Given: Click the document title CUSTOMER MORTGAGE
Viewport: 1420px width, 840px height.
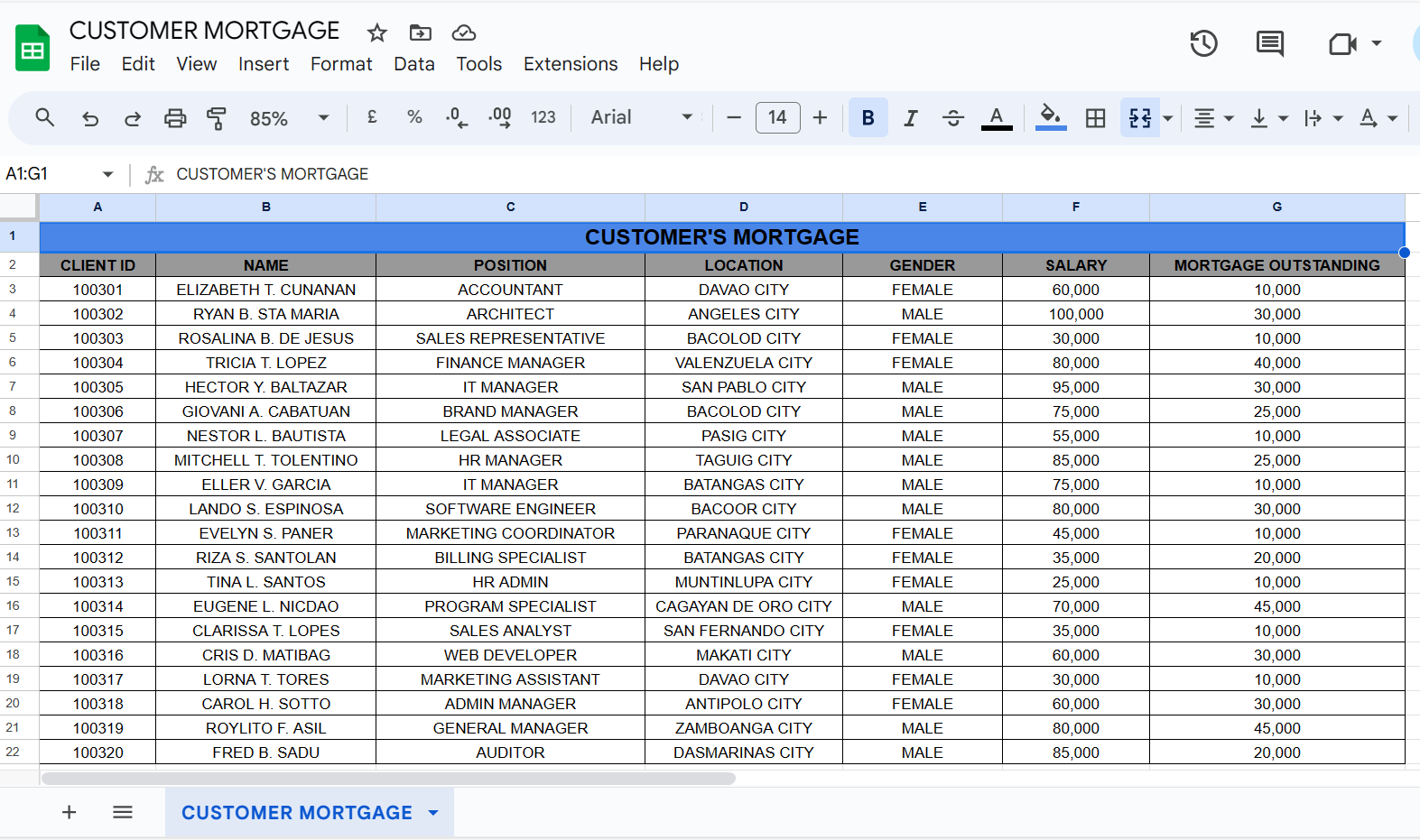Looking at the screenshot, I should click(205, 31).
